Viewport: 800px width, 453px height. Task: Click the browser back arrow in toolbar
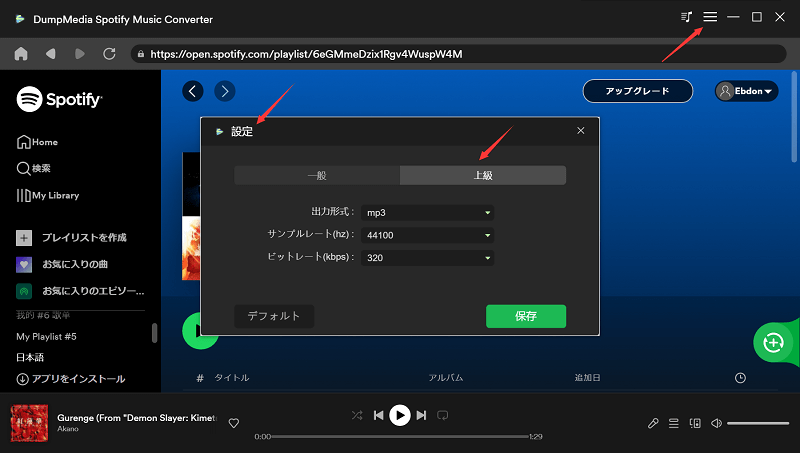50,54
